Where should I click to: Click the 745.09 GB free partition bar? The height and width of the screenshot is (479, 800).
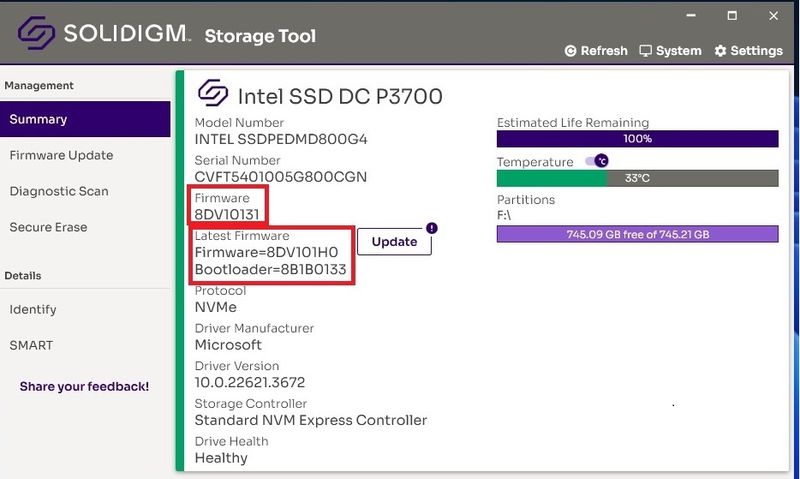pos(637,234)
